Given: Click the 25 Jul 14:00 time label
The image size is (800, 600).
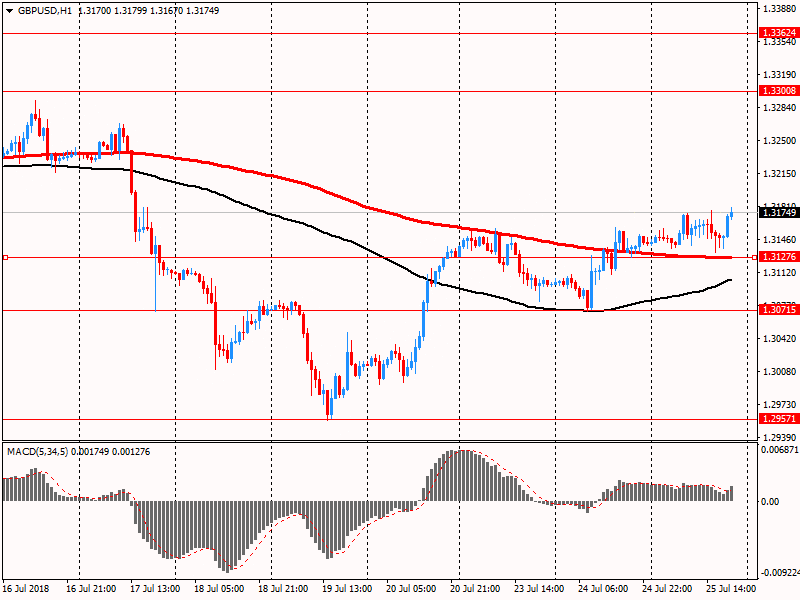Looking at the screenshot, I should [731, 589].
